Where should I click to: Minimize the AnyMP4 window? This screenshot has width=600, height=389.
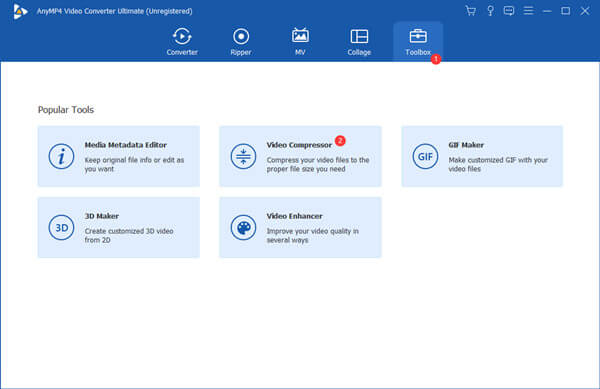point(547,11)
